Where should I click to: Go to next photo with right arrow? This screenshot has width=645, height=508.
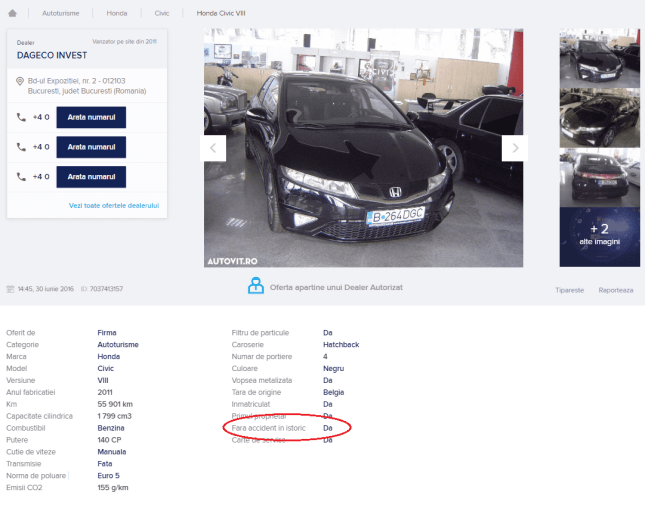coord(515,148)
